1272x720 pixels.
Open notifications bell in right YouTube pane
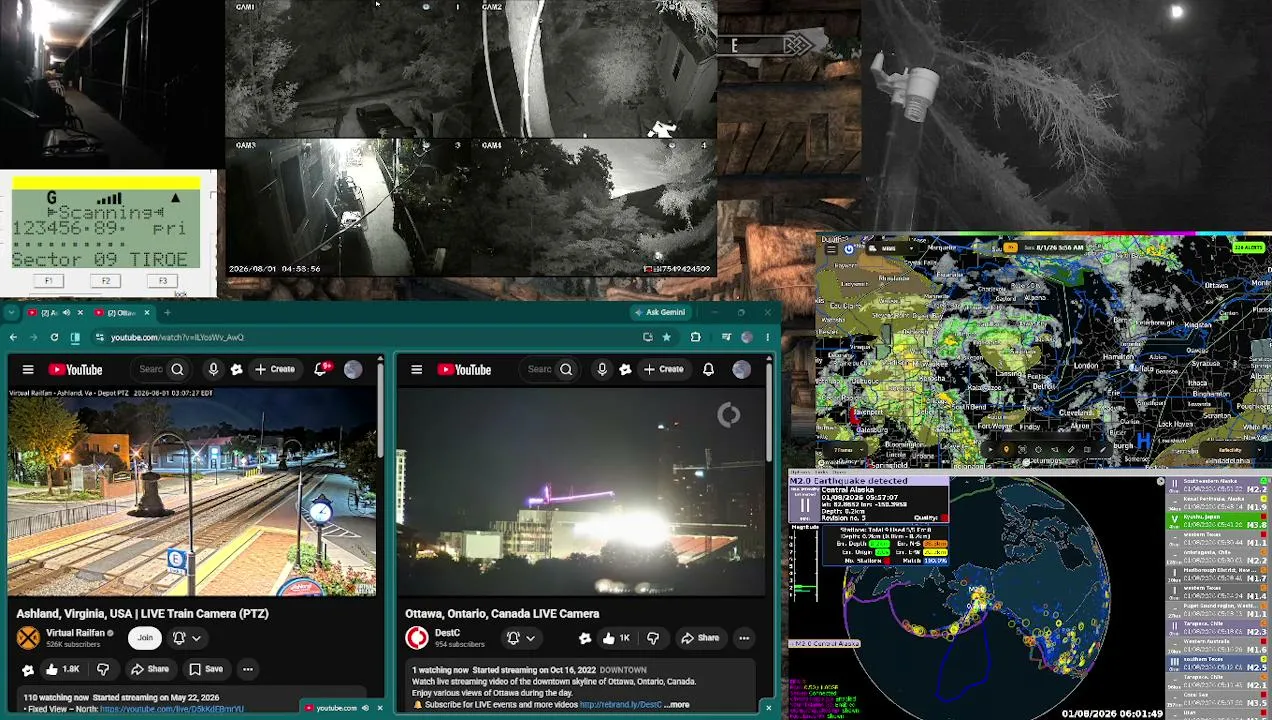pos(708,370)
